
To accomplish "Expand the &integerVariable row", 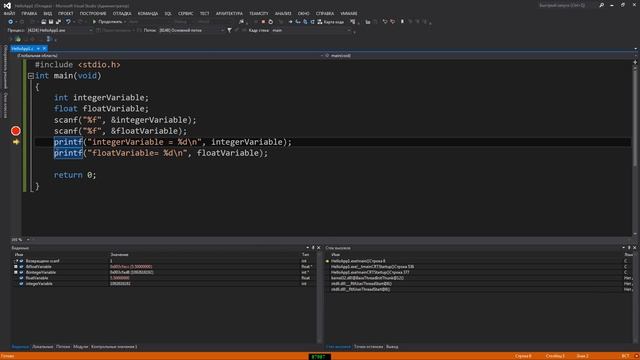I will (16, 272).
